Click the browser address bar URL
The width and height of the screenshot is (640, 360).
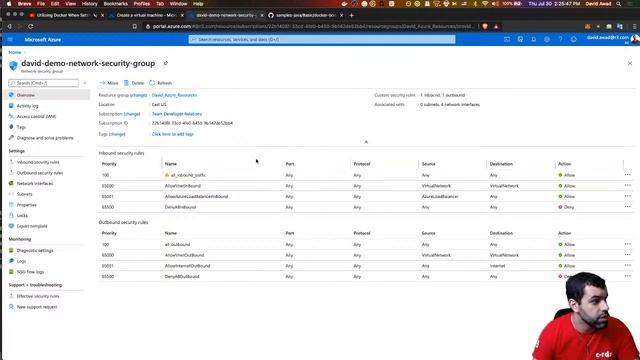pyautogui.click(x=312, y=27)
